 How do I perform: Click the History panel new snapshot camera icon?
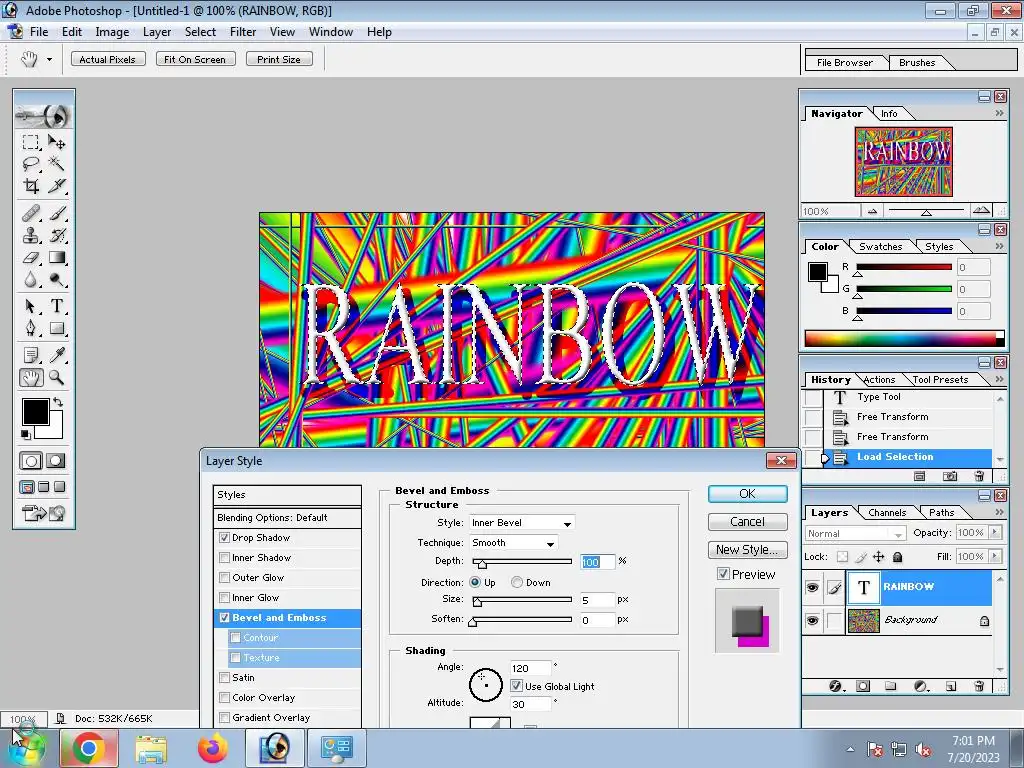(x=950, y=477)
